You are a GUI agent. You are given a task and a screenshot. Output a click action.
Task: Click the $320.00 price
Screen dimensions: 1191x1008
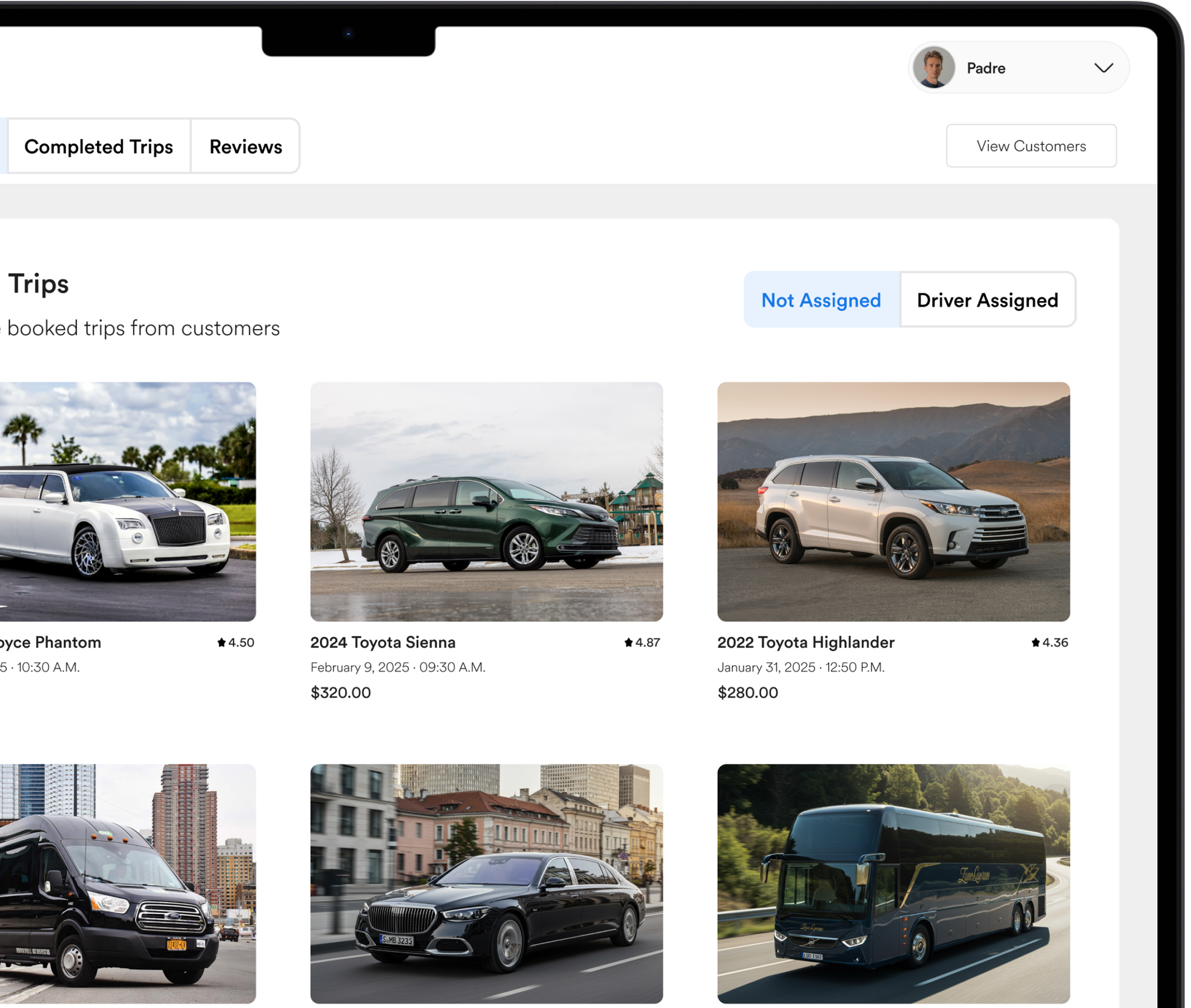coord(341,692)
